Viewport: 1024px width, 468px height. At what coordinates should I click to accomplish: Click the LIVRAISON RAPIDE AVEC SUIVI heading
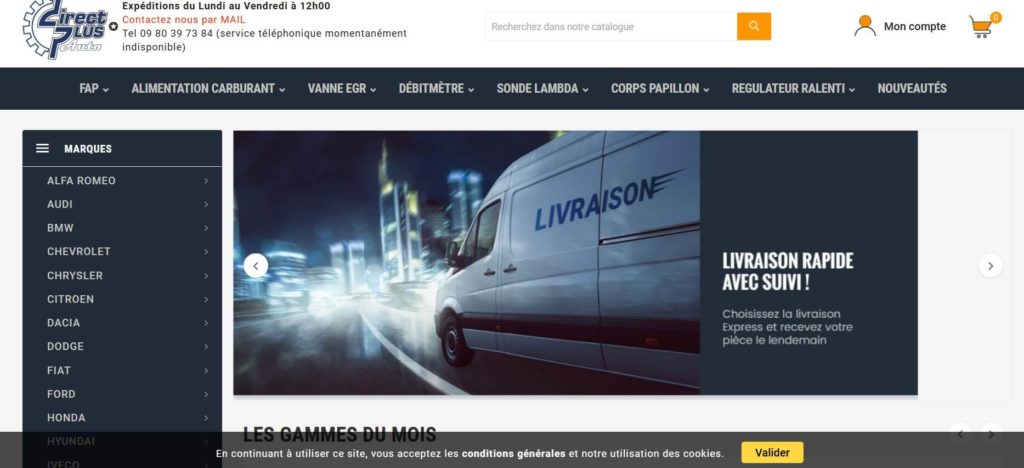pyautogui.click(x=788, y=272)
